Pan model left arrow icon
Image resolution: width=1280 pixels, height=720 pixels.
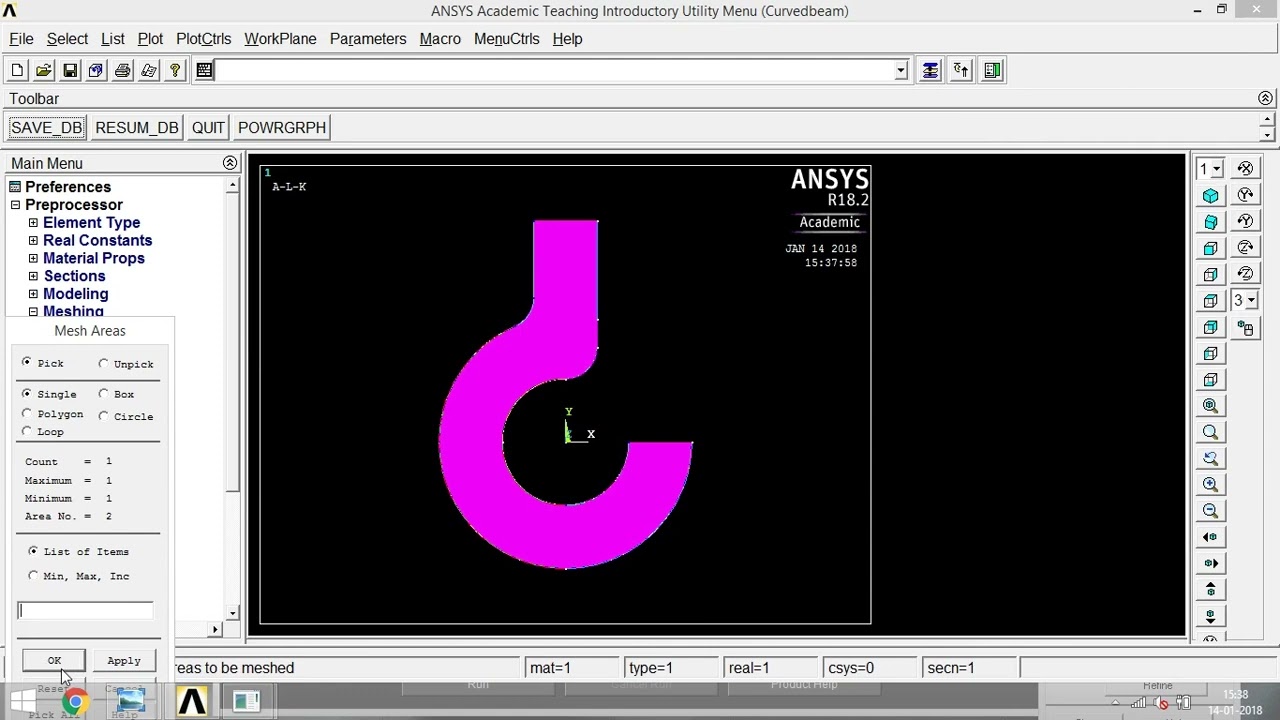[1211, 537]
